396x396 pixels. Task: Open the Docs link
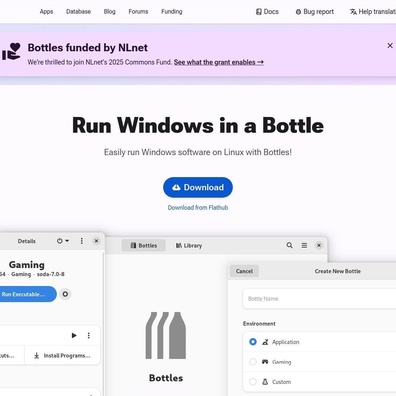click(x=267, y=12)
